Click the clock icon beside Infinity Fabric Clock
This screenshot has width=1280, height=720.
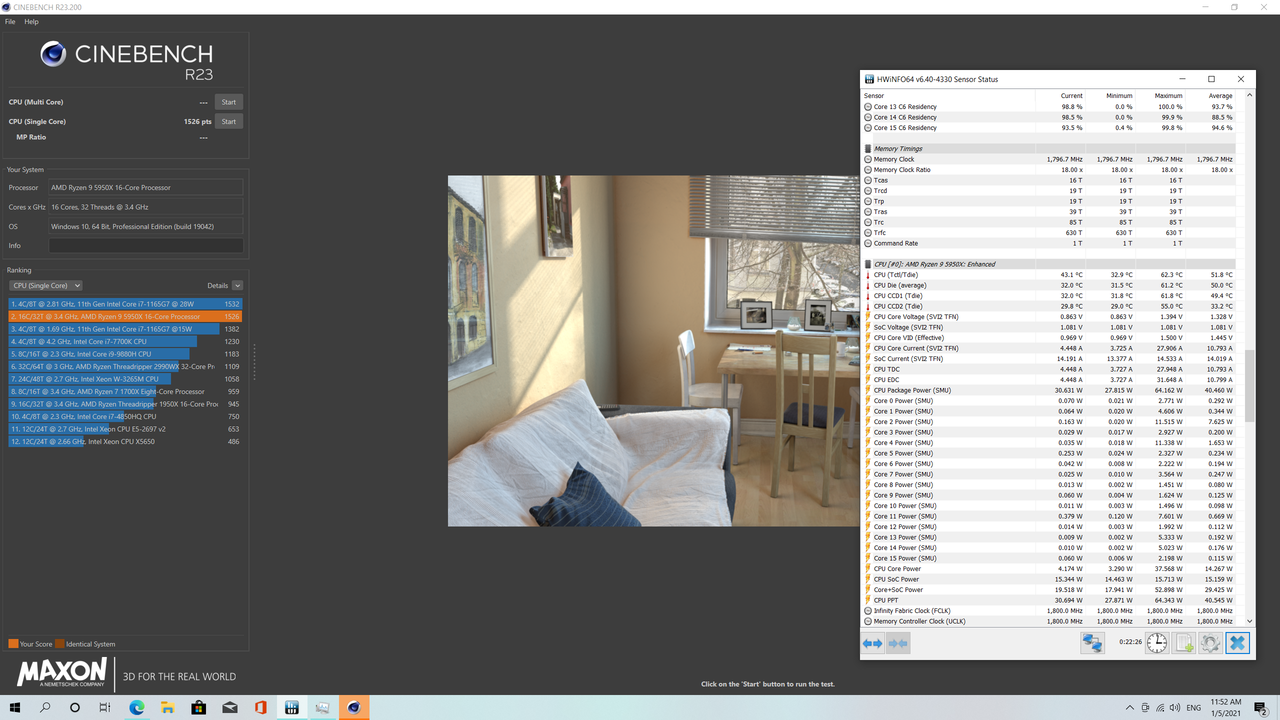[867, 611]
